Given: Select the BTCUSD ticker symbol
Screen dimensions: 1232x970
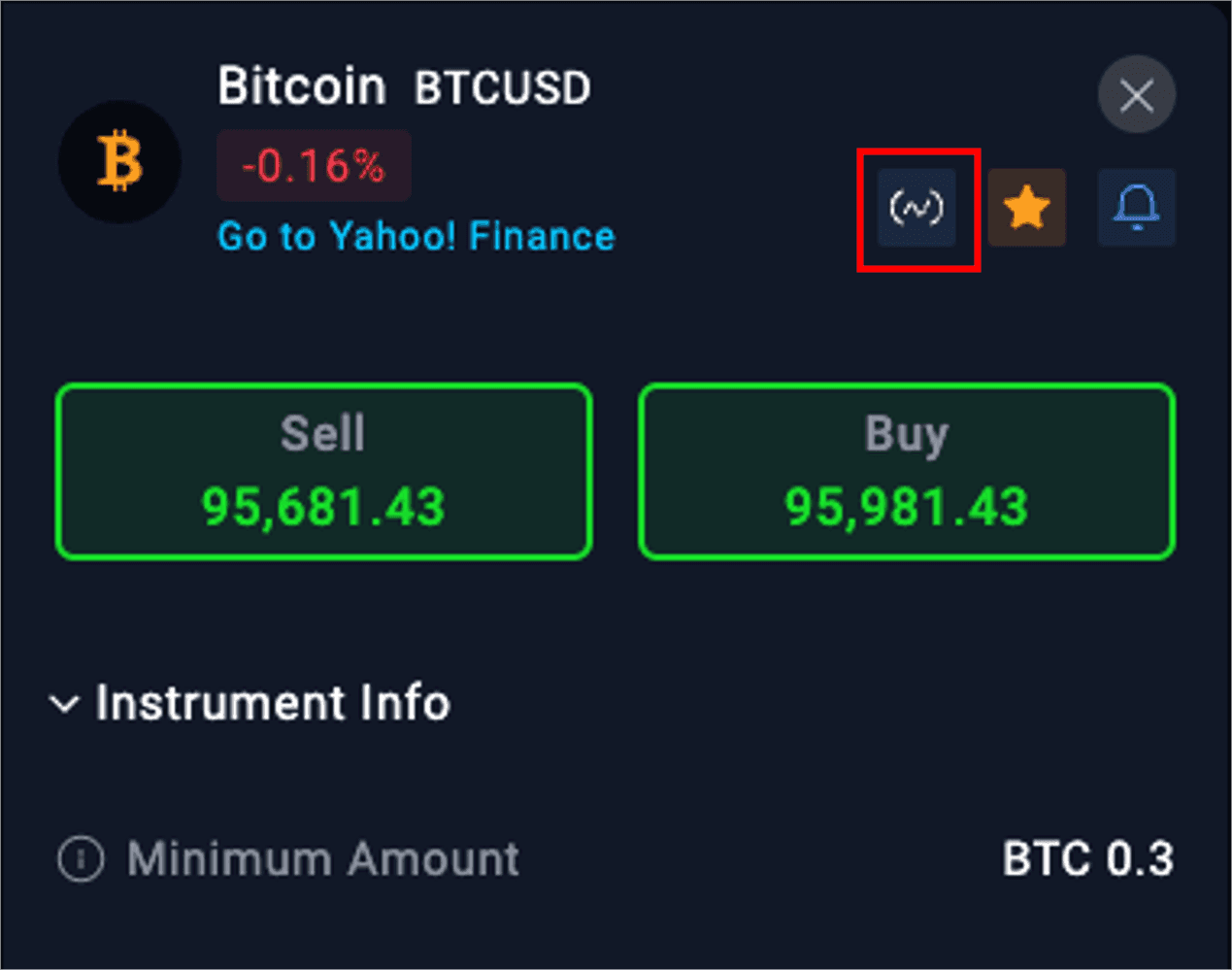Looking at the screenshot, I should (x=502, y=88).
